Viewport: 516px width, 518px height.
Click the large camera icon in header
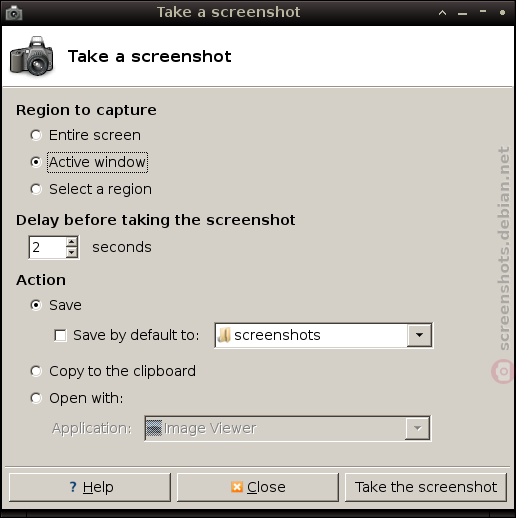32,56
